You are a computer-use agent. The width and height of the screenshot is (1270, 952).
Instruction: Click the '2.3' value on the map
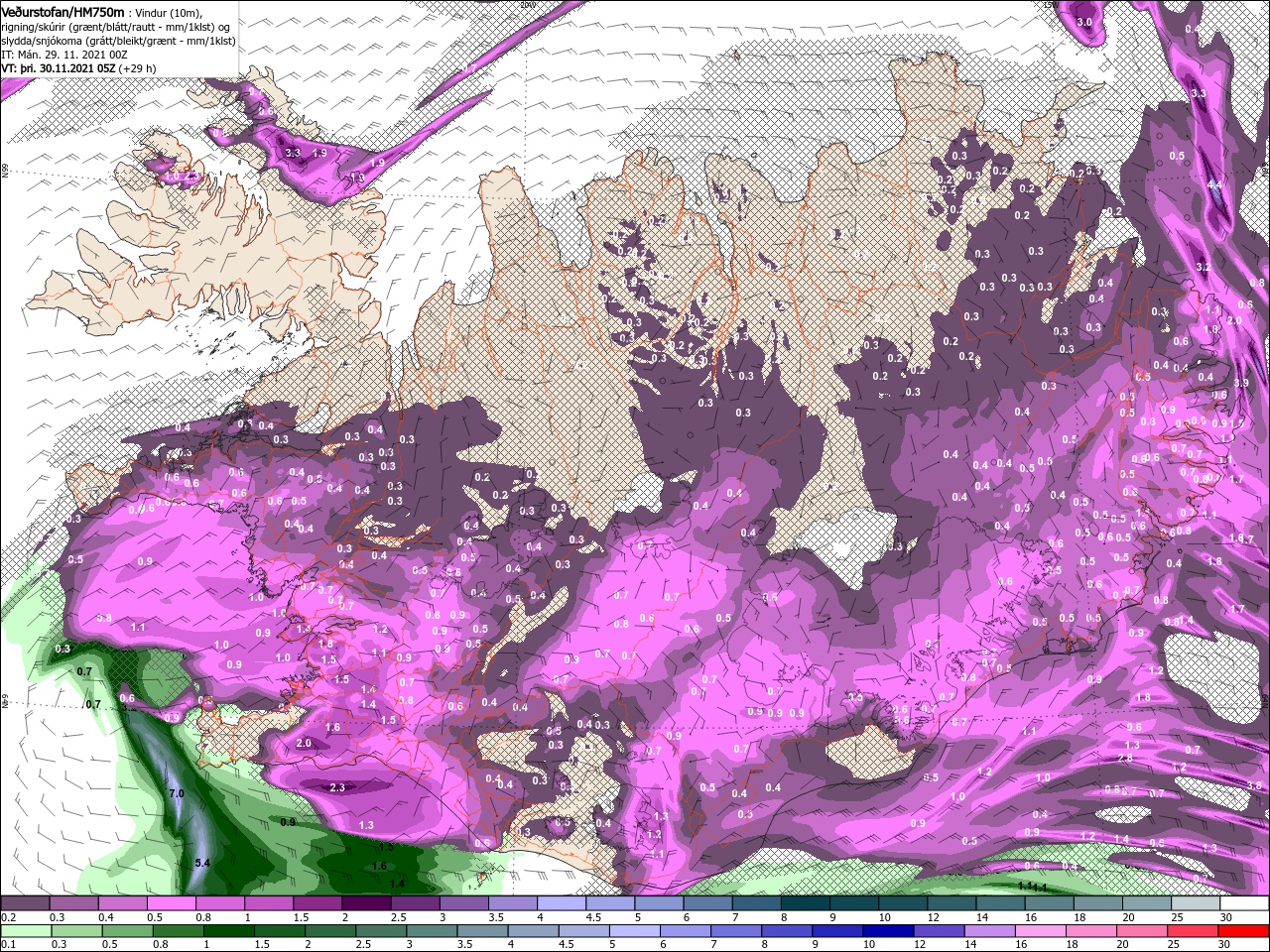(337, 787)
